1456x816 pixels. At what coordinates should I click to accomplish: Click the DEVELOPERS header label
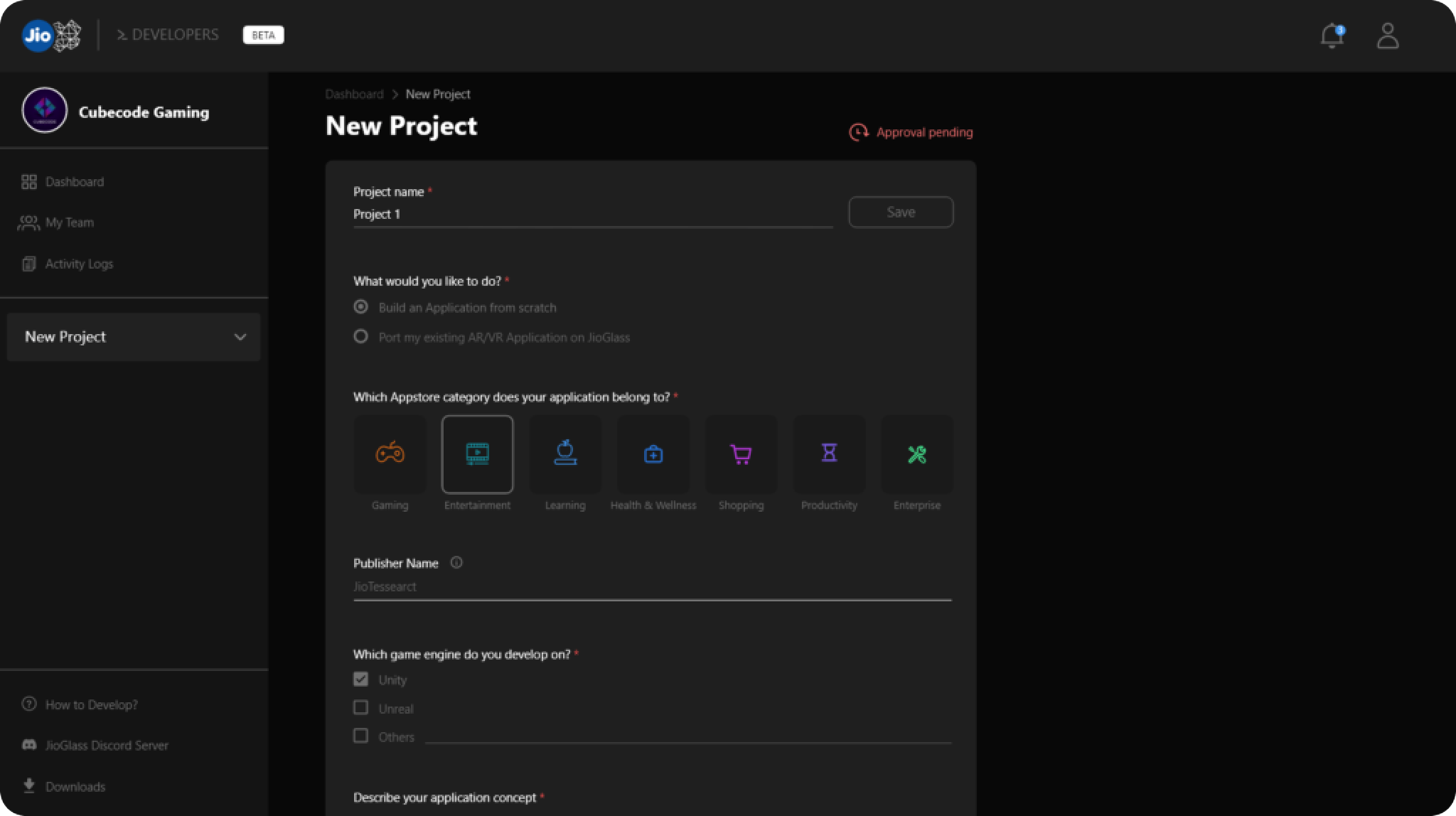[168, 35]
